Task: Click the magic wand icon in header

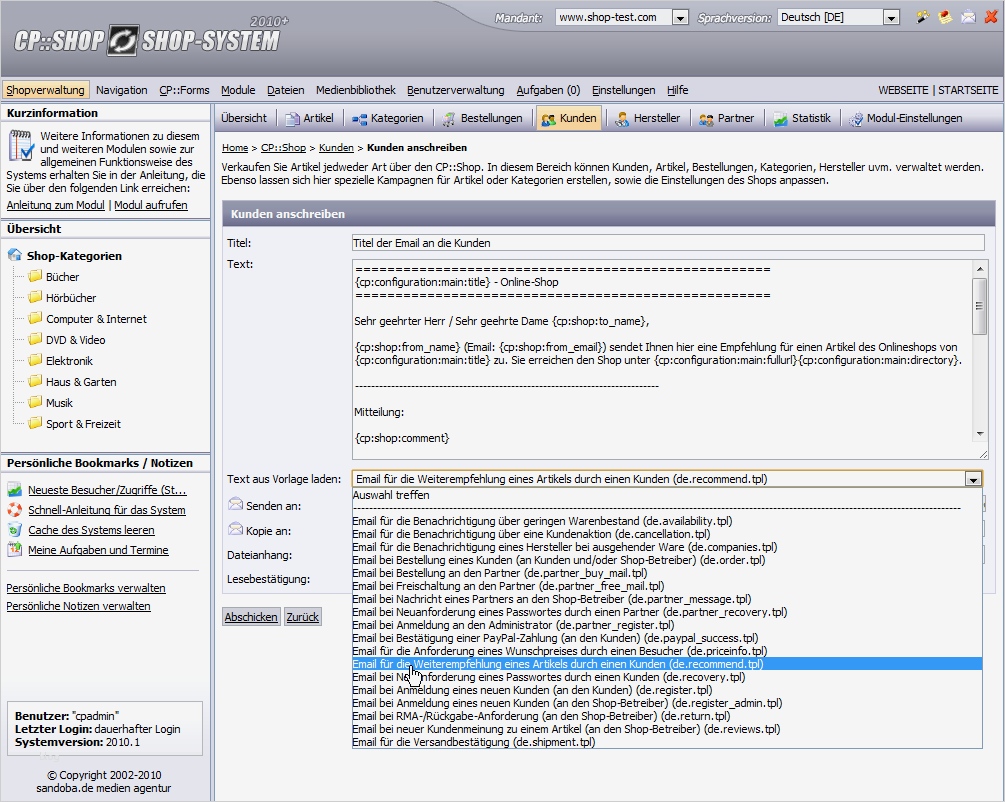Action: click(923, 17)
